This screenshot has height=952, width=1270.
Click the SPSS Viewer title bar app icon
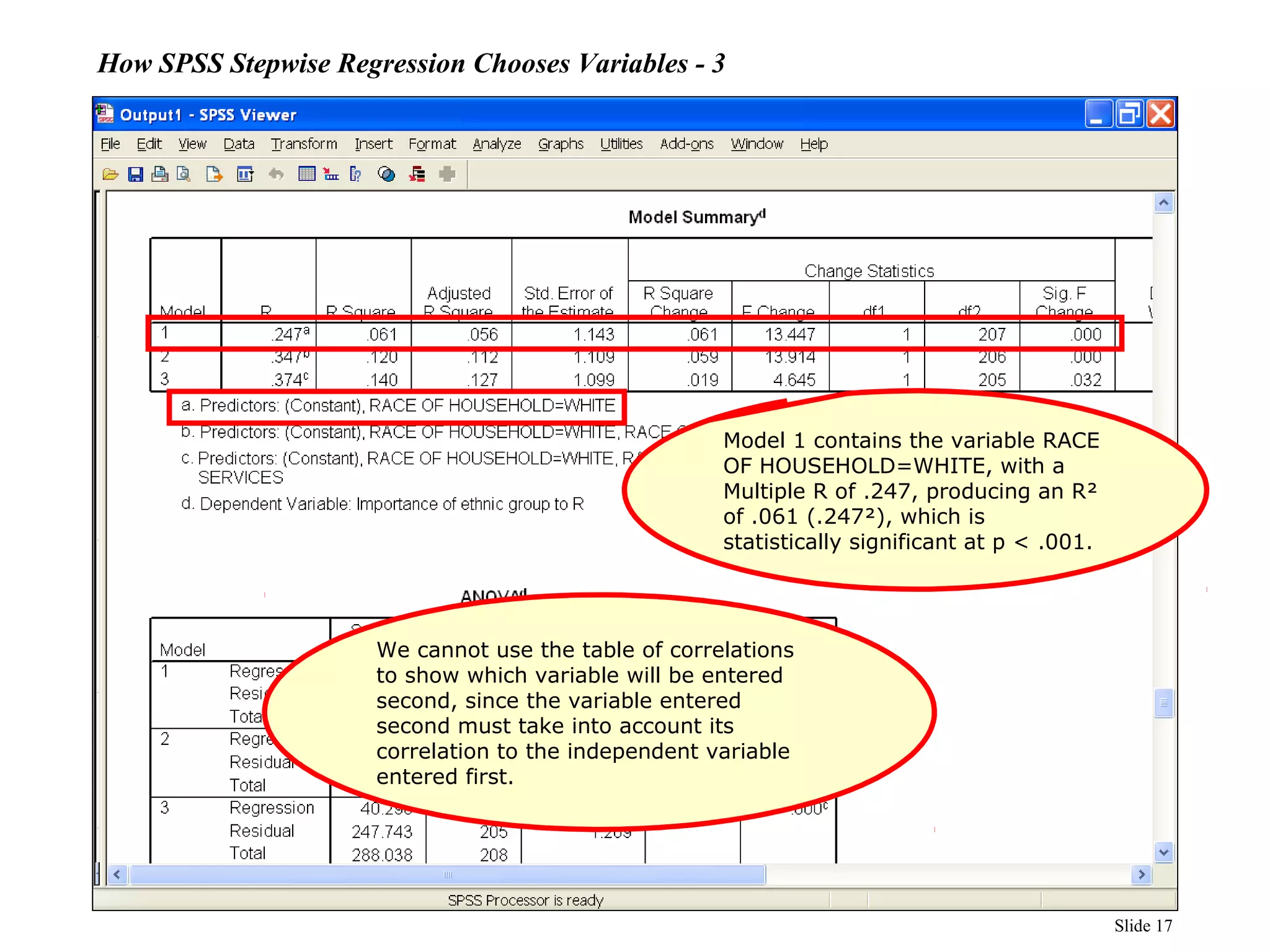tap(105, 114)
